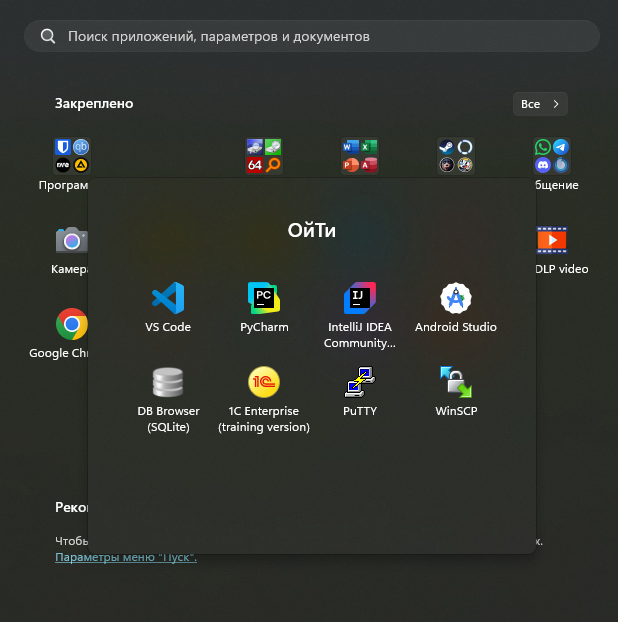Open the Office apps folder with Word and Excel
This screenshot has height=622, width=618.
tap(360, 156)
